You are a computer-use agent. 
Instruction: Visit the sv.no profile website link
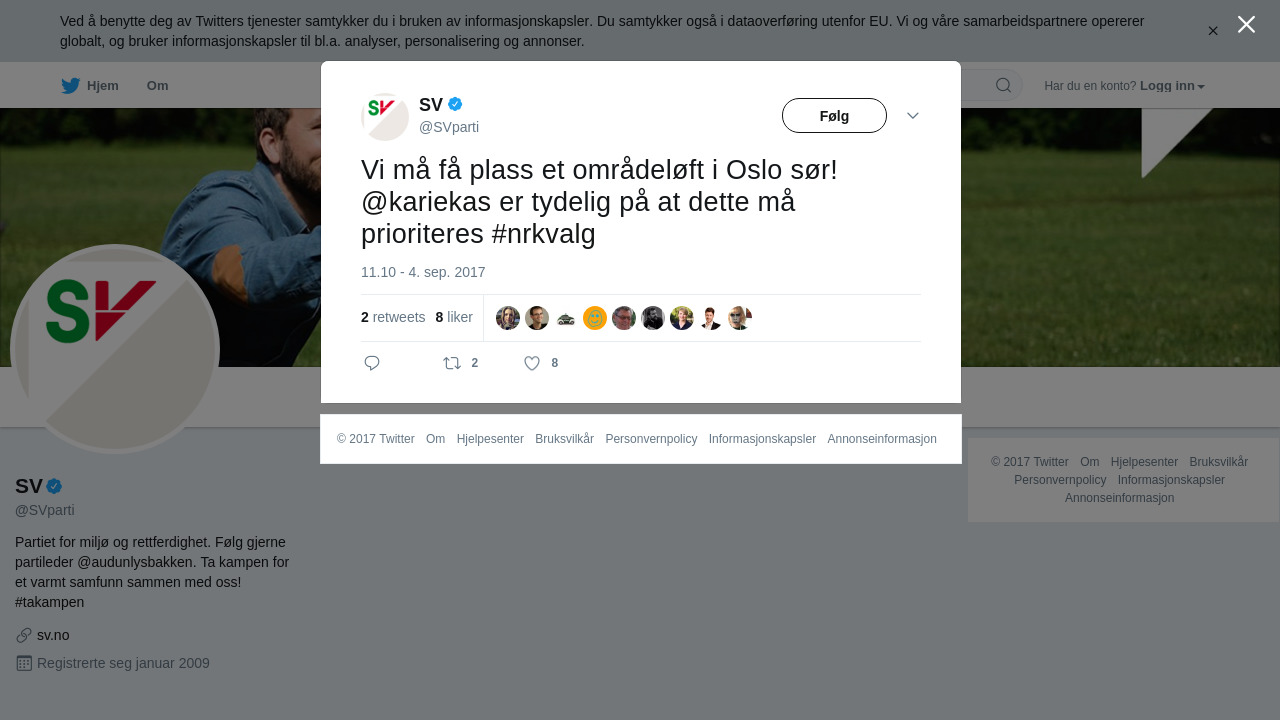click(53, 635)
